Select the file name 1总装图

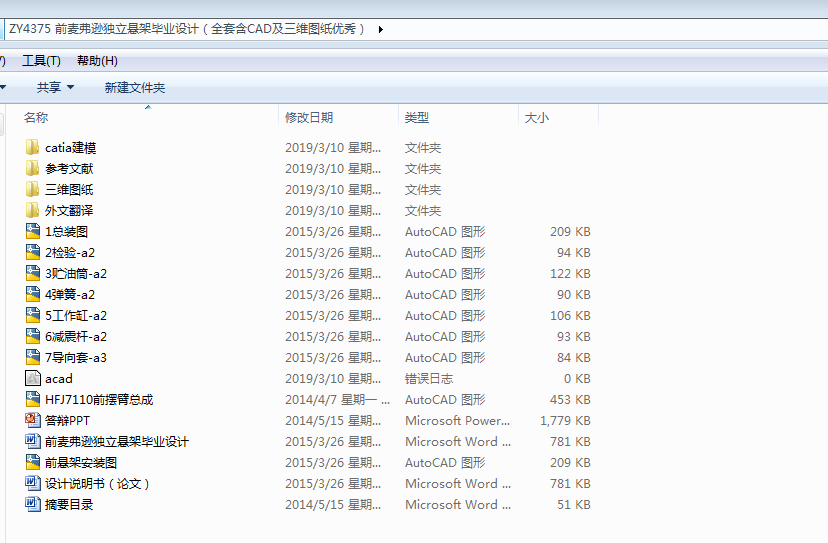click(x=66, y=231)
